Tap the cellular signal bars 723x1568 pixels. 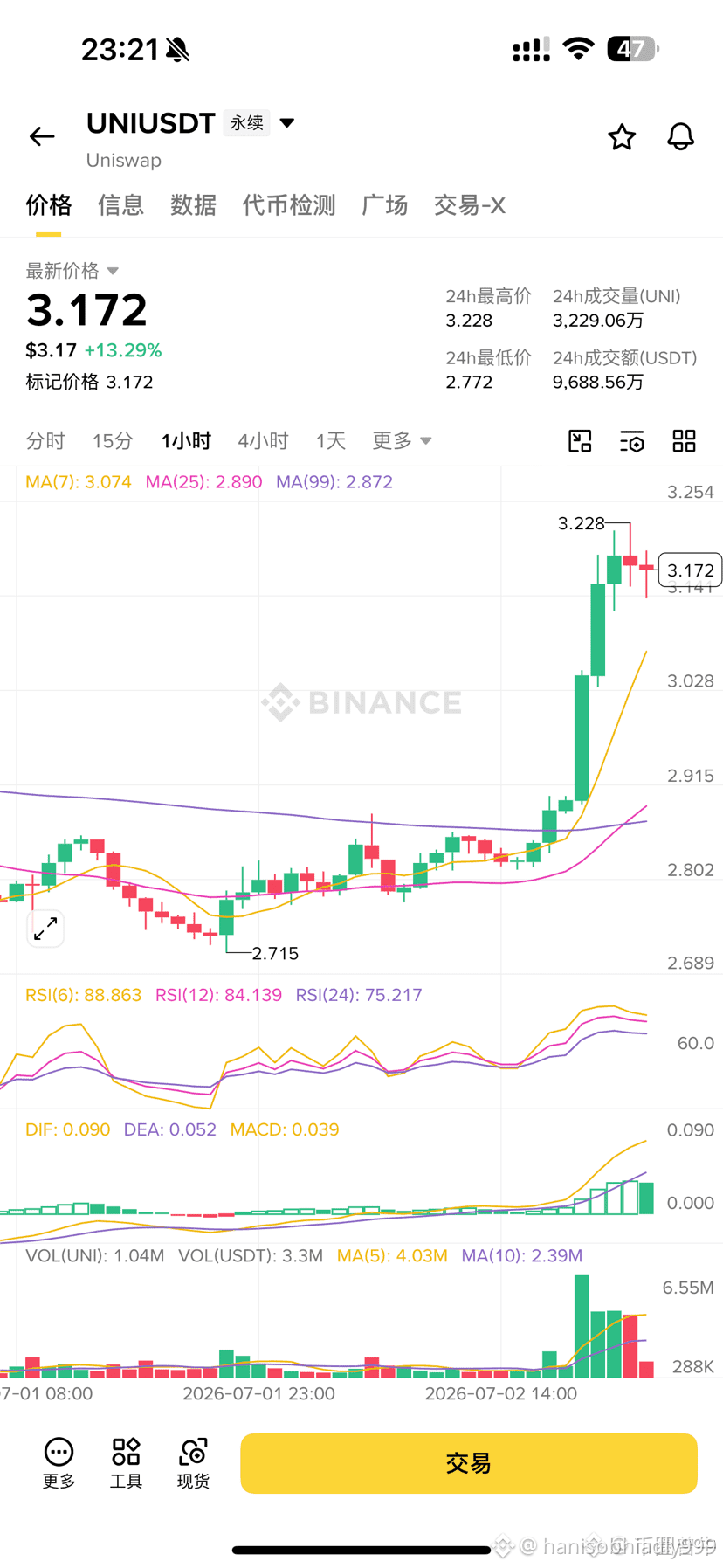[531, 50]
